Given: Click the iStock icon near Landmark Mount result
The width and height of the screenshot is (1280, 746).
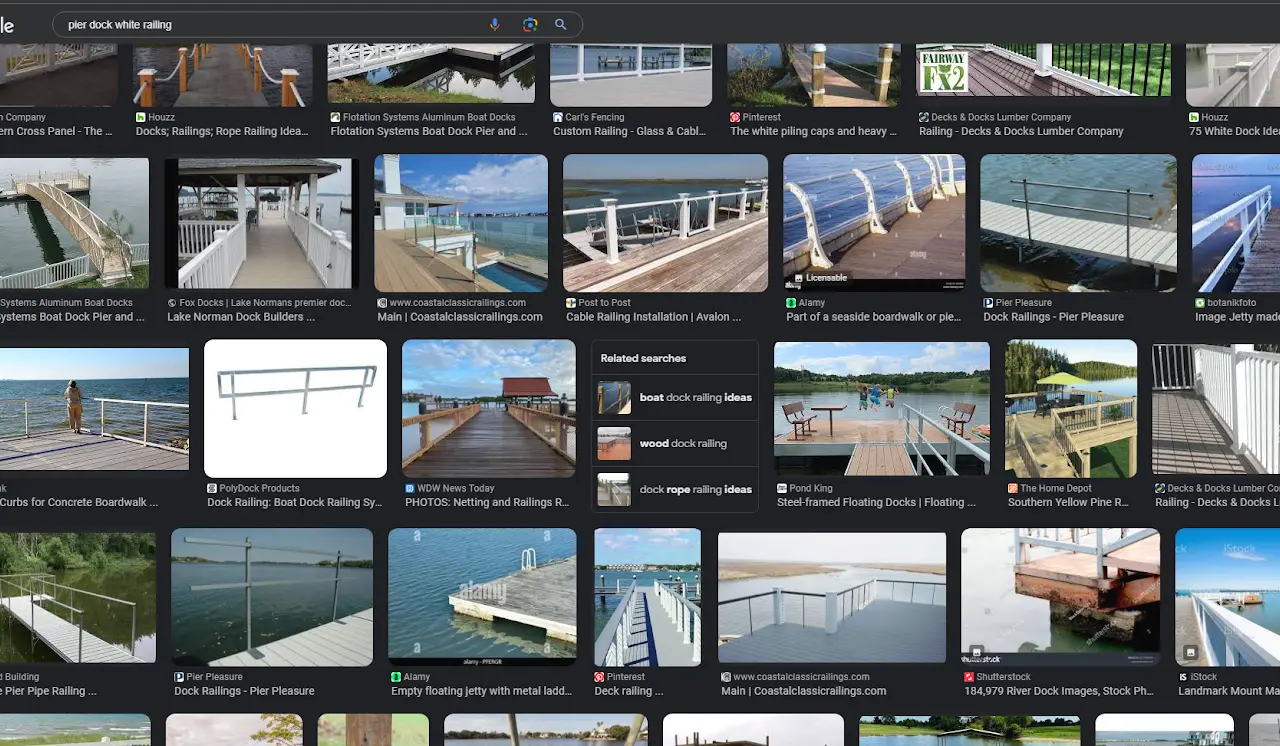Looking at the screenshot, I should point(1183,676).
